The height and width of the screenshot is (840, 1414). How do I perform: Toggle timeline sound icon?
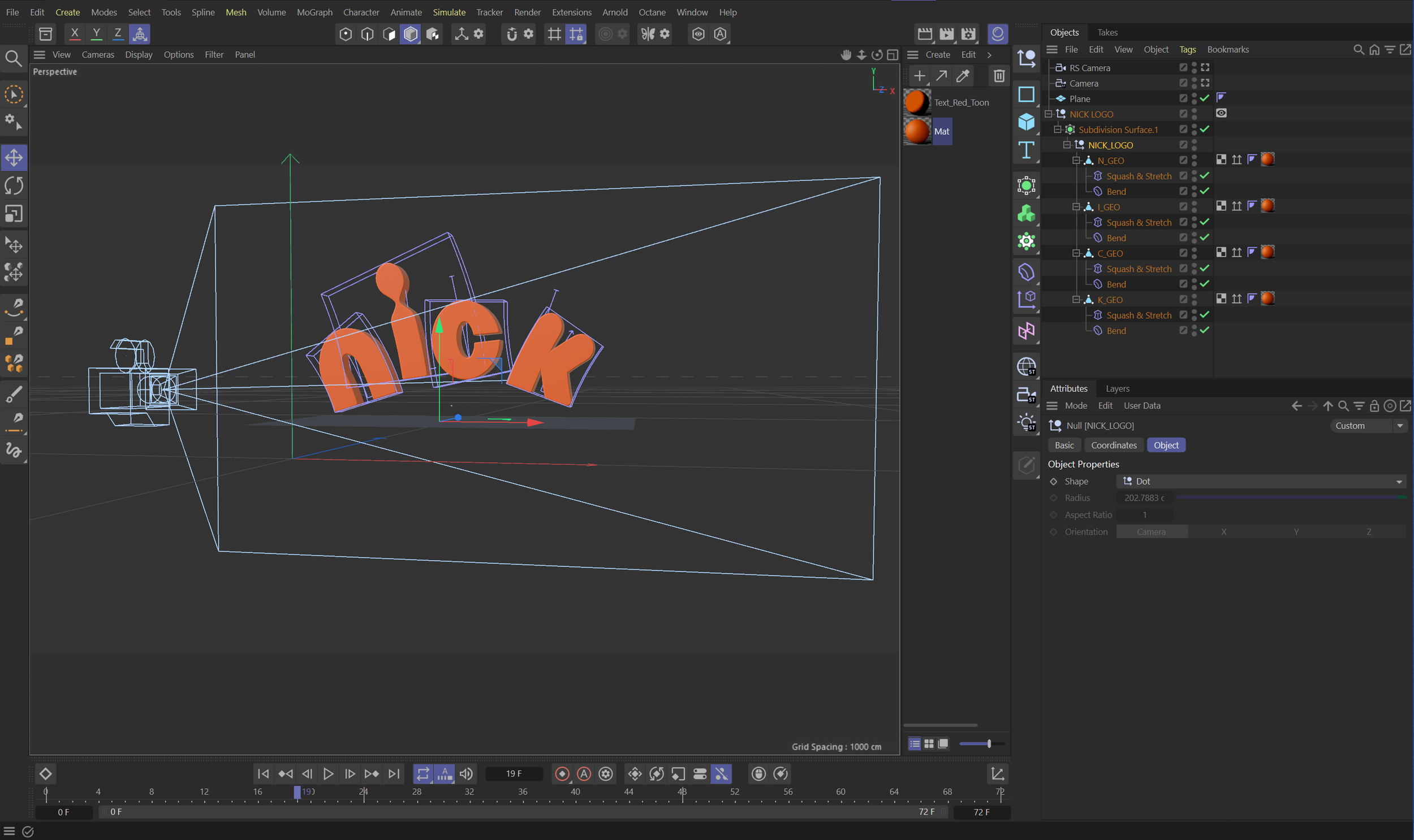466,773
